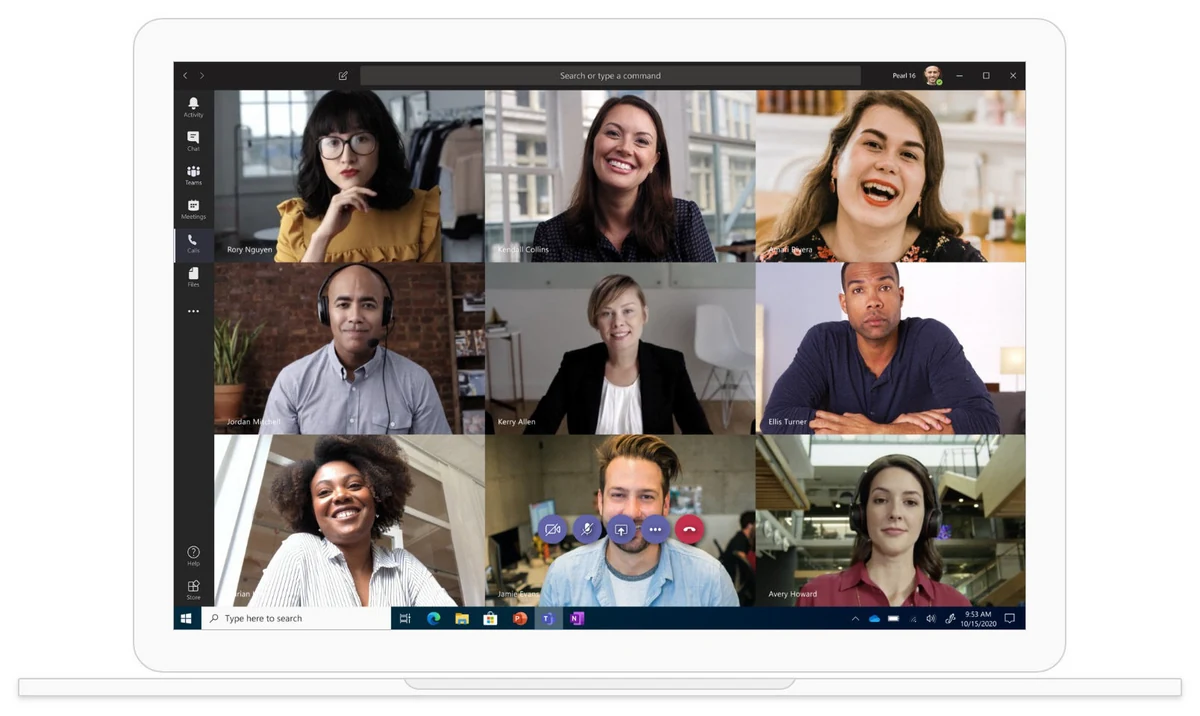Select Rory Nguyen's video tile
This screenshot has height=716, width=1200.
349,176
